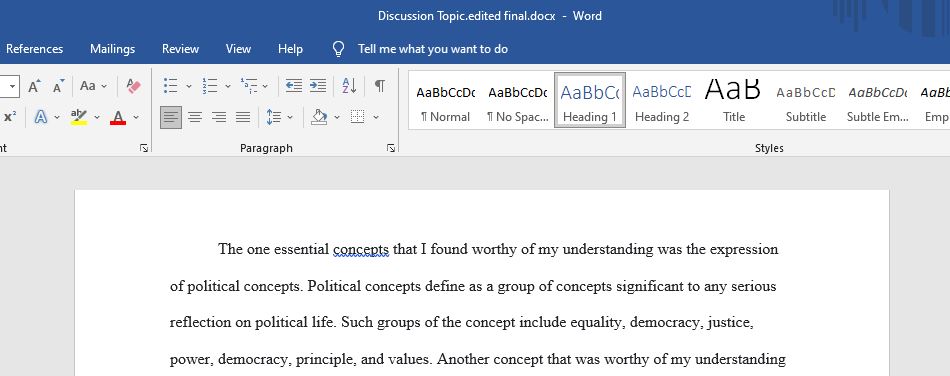950x376 pixels.
Task: Open the font size dropdown arrow
Action: pos(13,86)
